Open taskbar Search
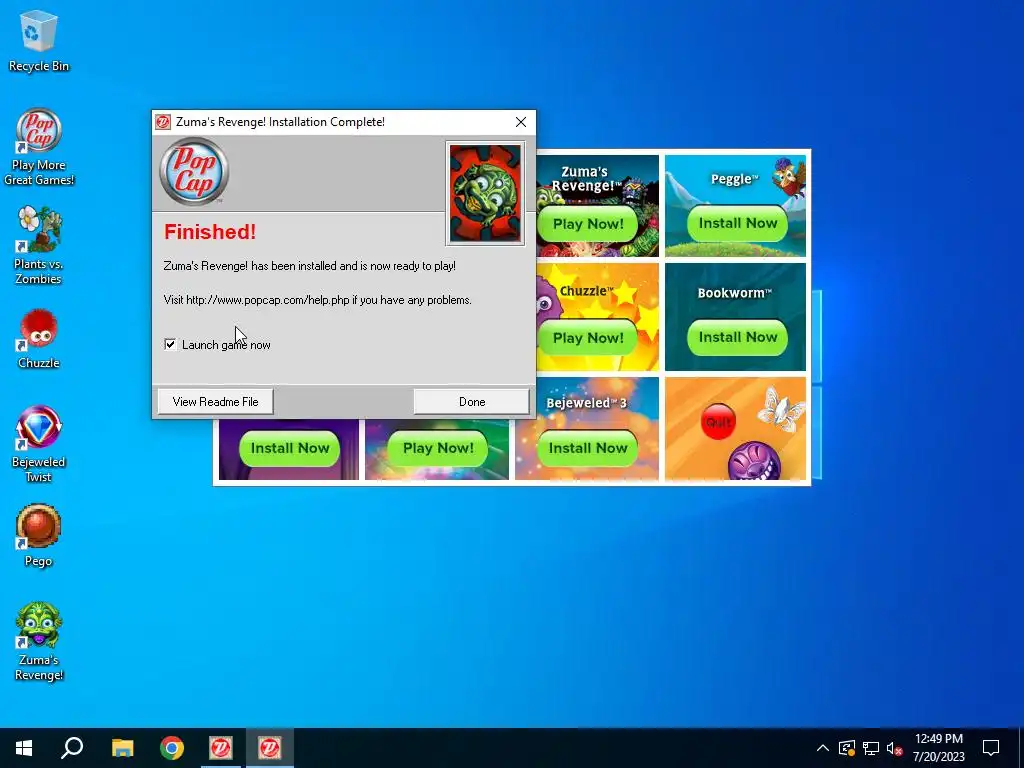Viewport: 1024px width, 768px height. (72, 748)
